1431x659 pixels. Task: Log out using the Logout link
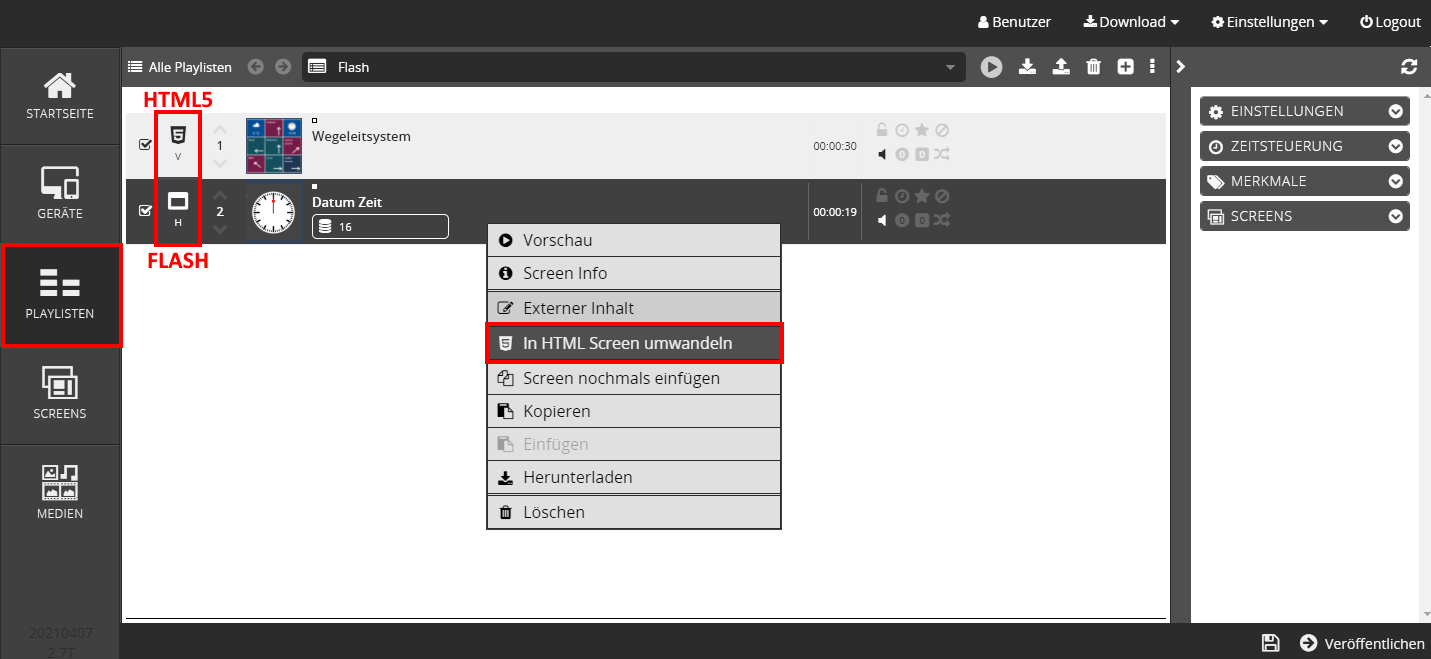pos(1390,21)
